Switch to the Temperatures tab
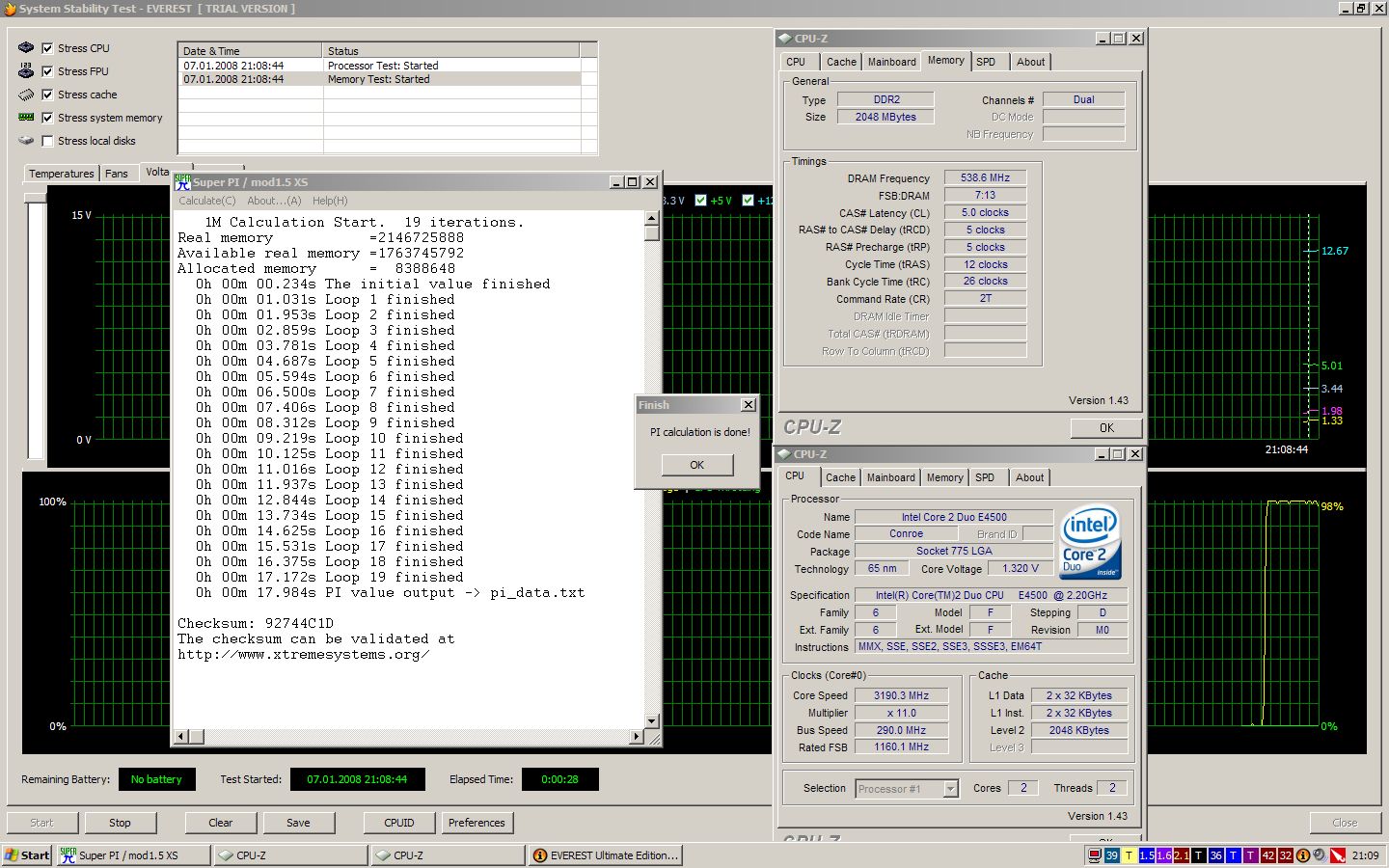The height and width of the screenshot is (868, 1389). point(62,174)
